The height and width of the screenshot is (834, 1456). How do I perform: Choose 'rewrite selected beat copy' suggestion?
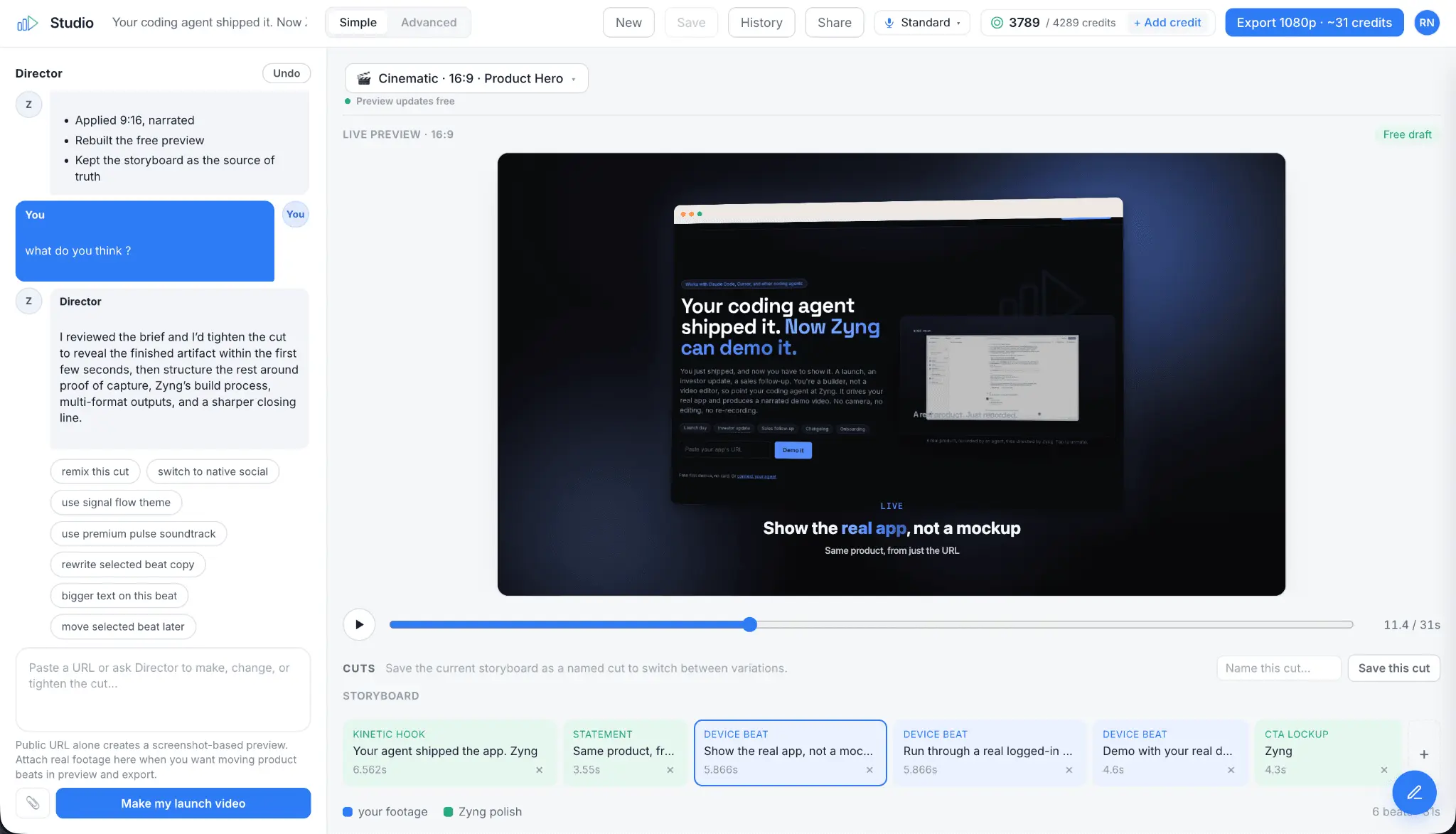point(128,565)
